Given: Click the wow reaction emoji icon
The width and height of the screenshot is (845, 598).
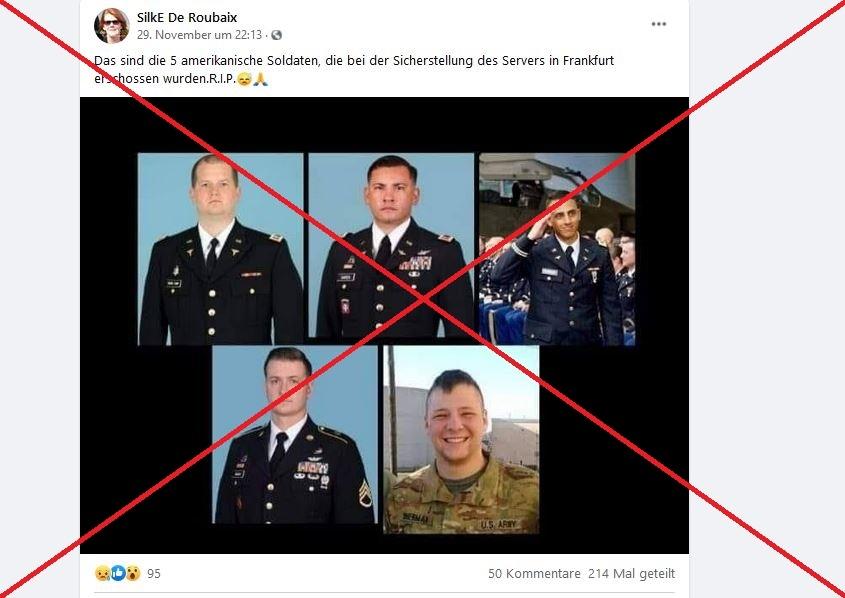Looking at the screenshot, I should 133,573.
